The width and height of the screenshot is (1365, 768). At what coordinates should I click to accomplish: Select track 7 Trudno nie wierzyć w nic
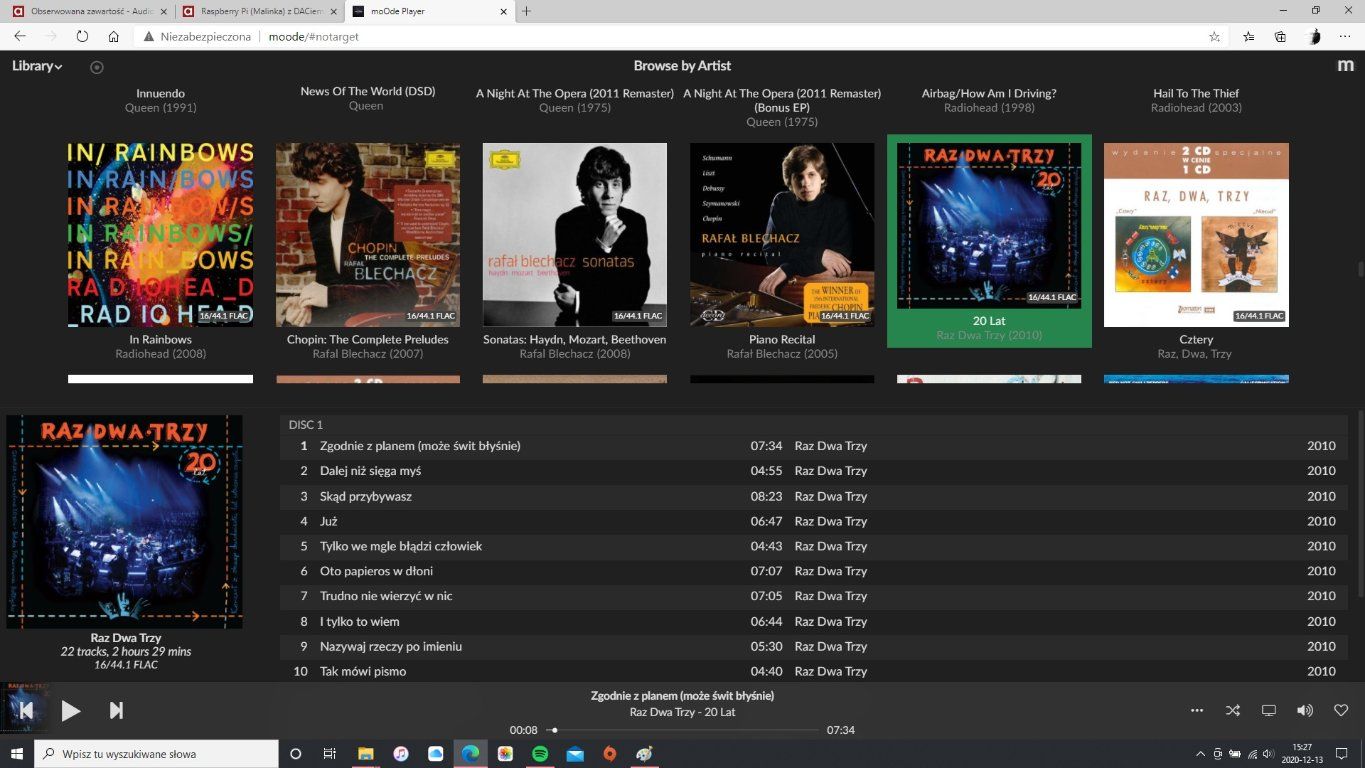813,596
